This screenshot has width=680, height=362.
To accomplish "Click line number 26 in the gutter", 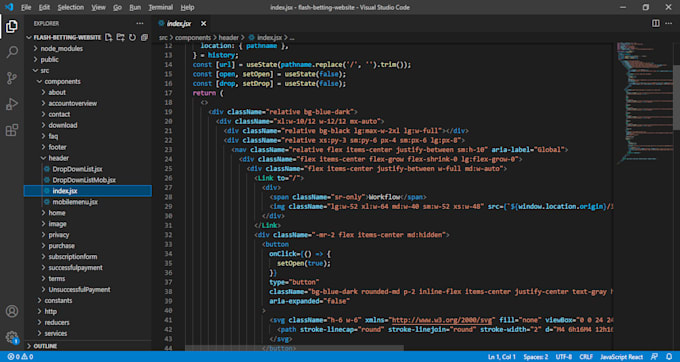I will tap(168, 178).
